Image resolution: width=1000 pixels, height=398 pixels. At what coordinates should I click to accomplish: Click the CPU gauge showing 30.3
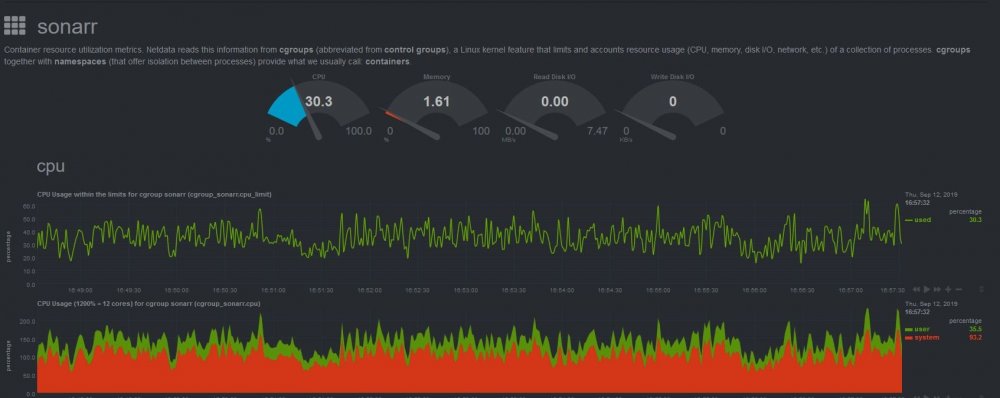pos(319,107)
